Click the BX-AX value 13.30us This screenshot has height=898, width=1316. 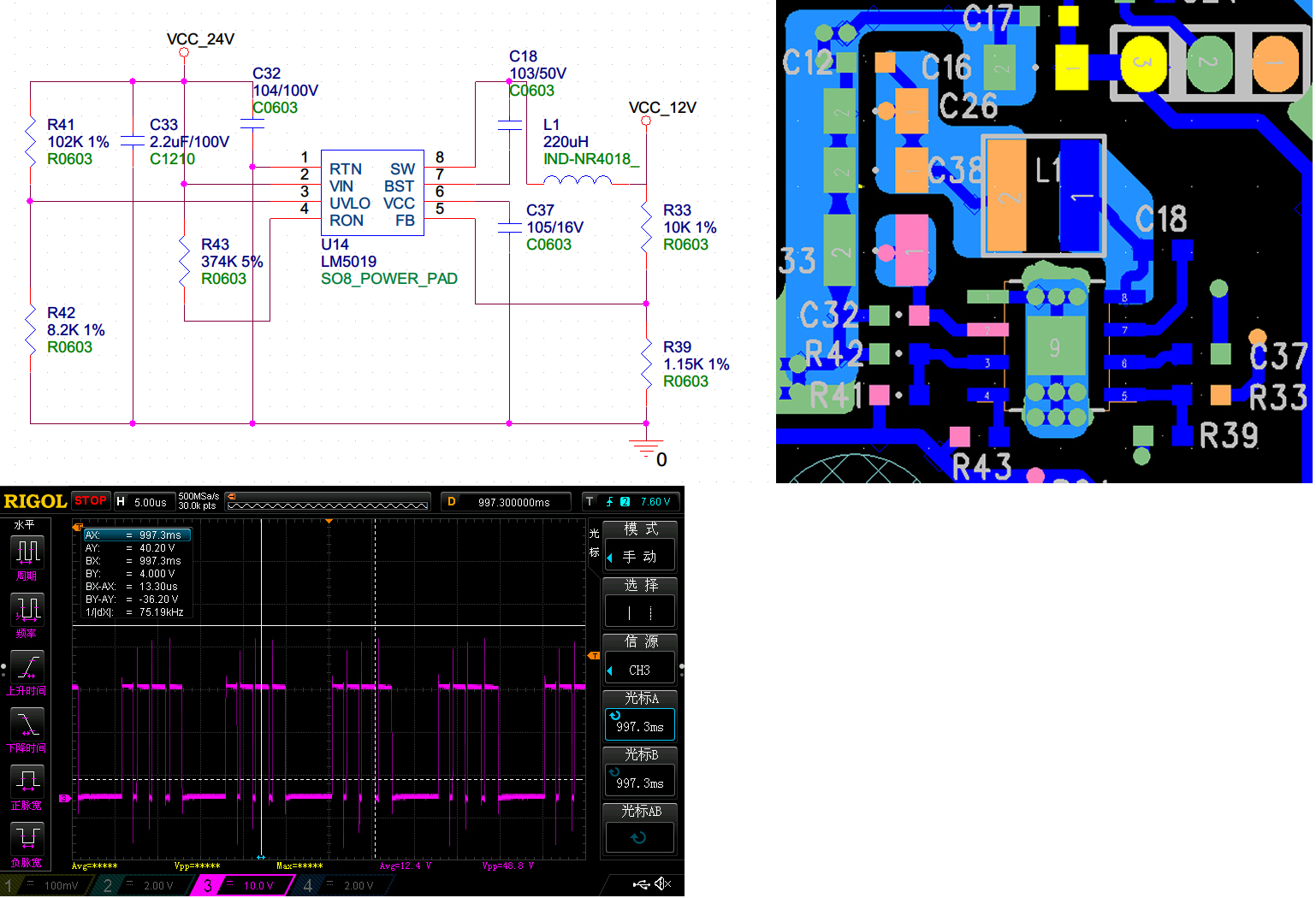[x=158, y=587]
